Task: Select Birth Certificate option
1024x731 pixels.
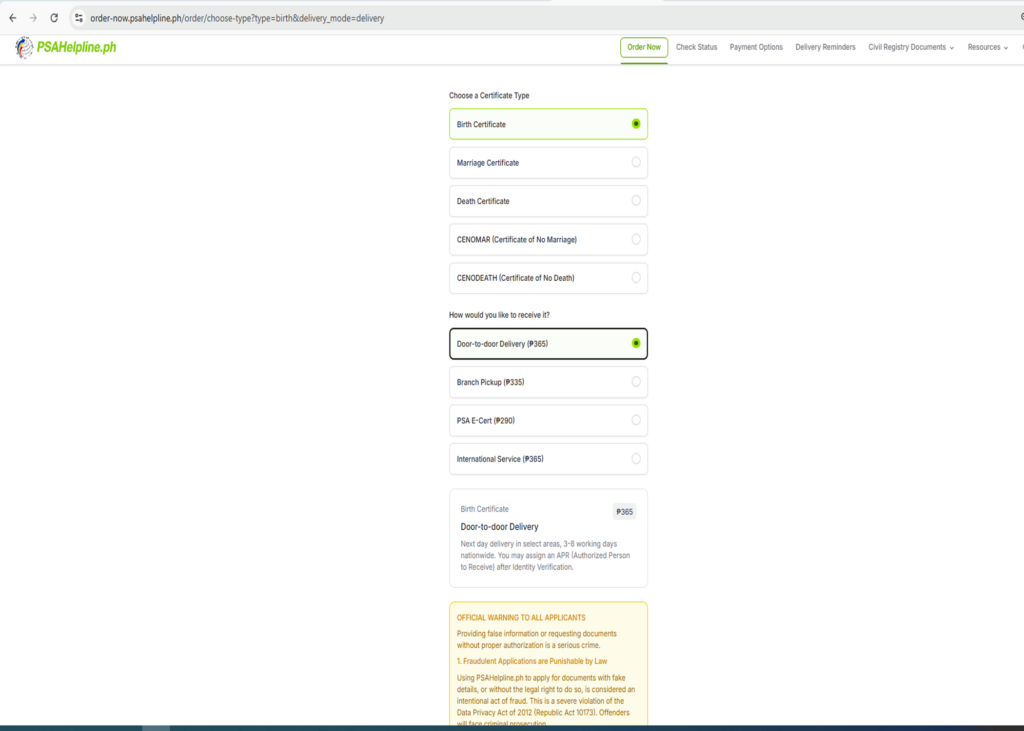Action: 548,124
